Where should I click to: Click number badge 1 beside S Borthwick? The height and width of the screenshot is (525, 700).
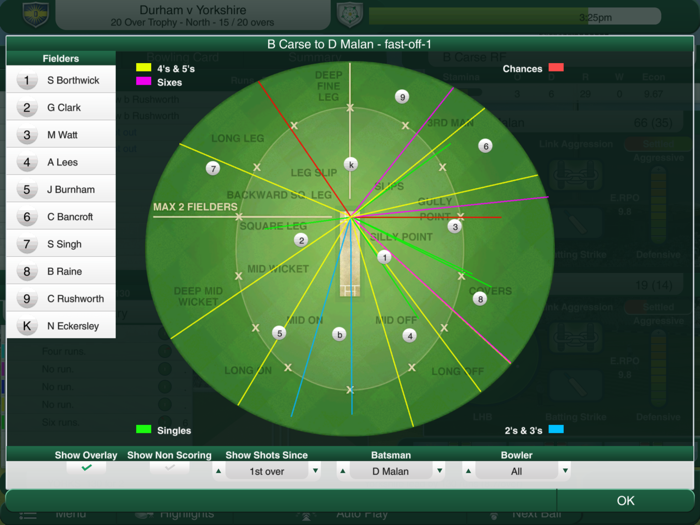point(27,80)
